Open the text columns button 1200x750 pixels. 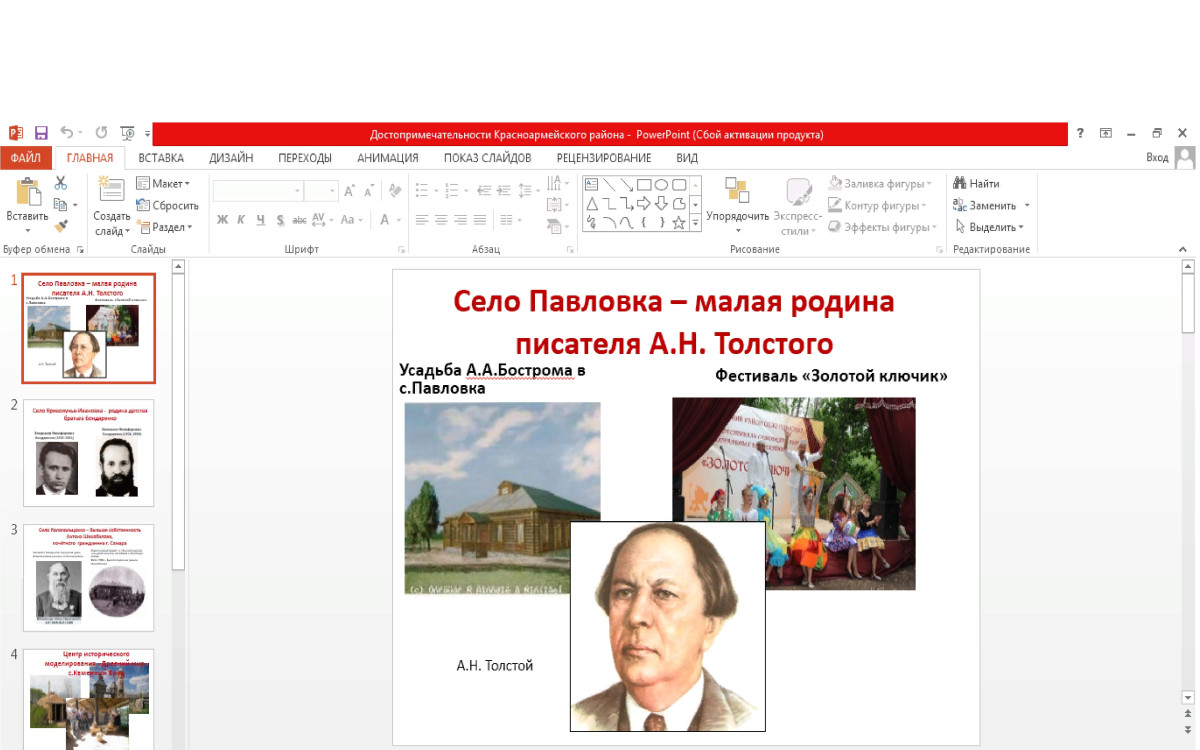511,220
